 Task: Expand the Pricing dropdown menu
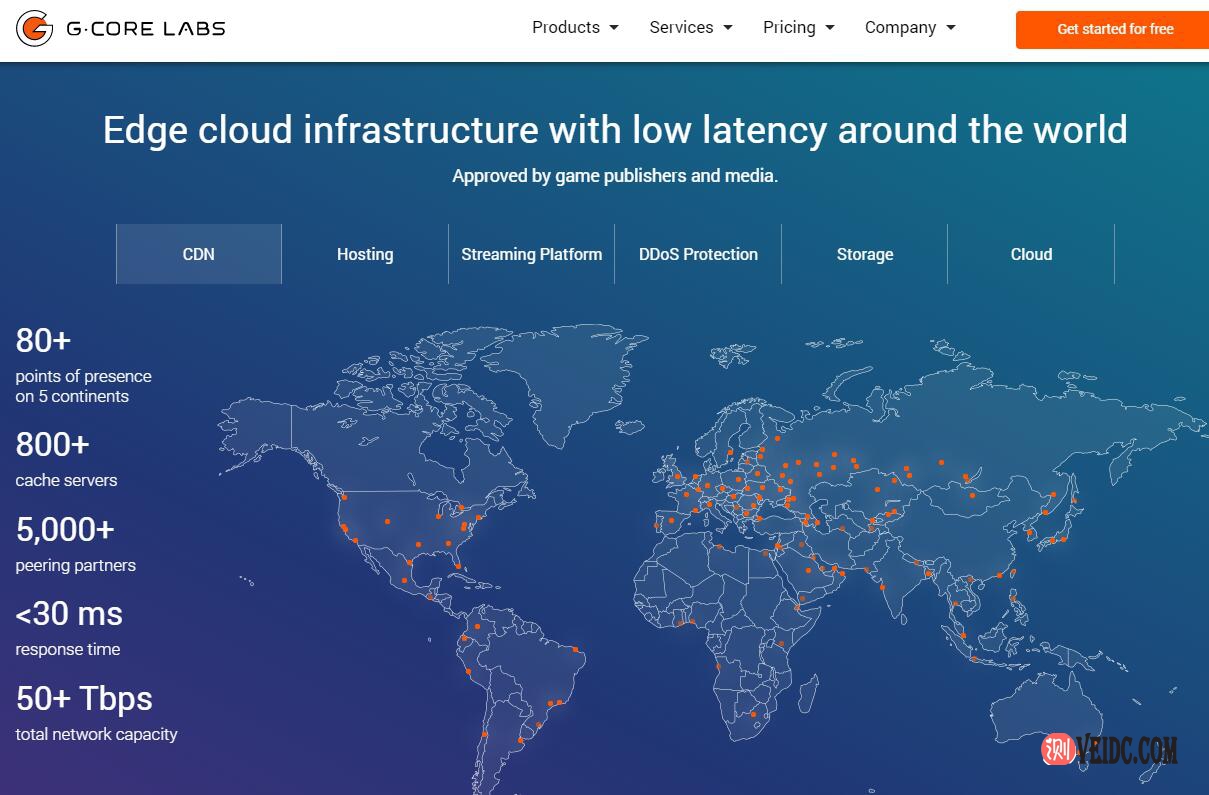coord(798,28)
